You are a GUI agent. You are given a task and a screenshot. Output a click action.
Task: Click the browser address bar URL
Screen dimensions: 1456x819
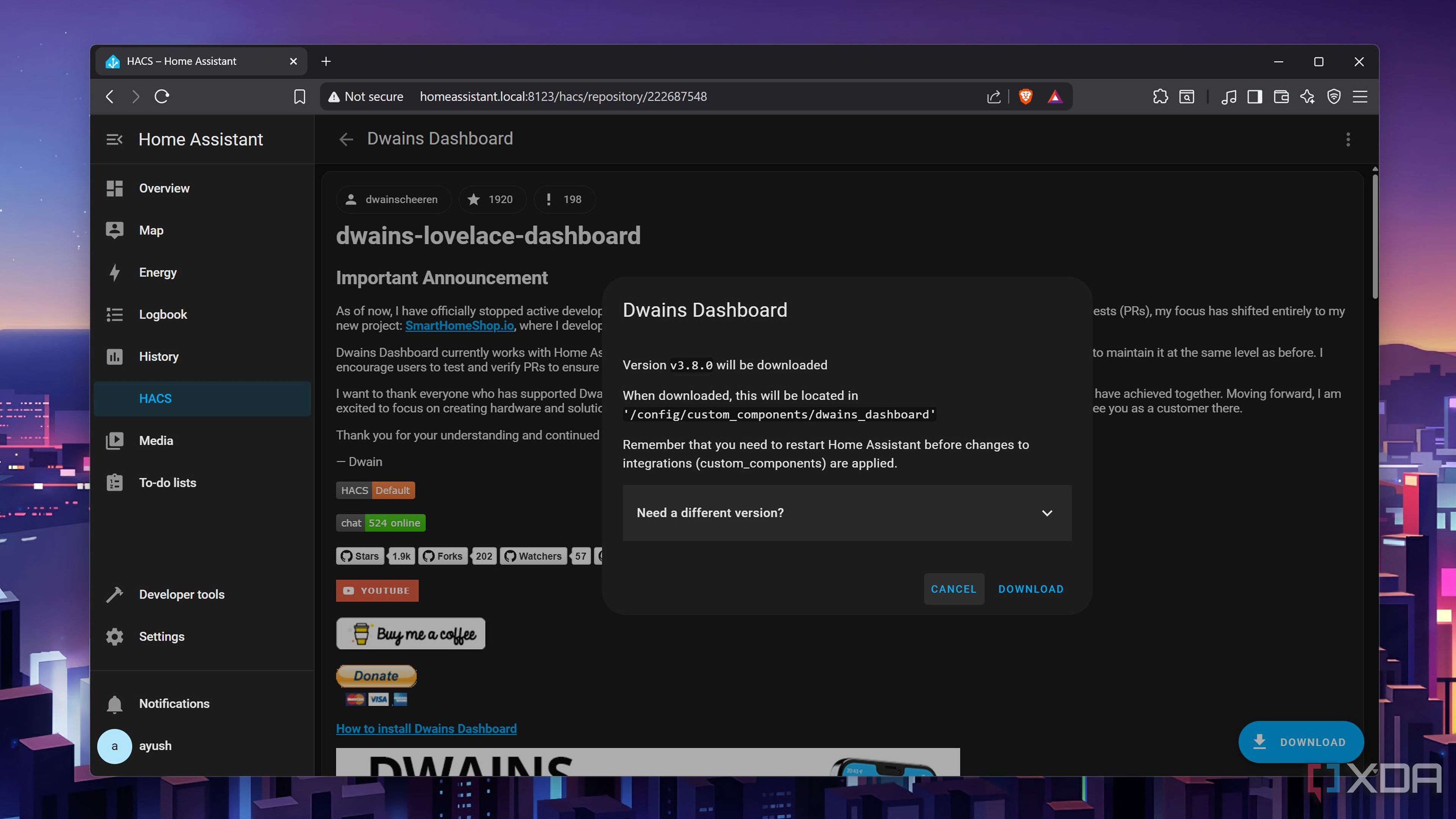563,97
